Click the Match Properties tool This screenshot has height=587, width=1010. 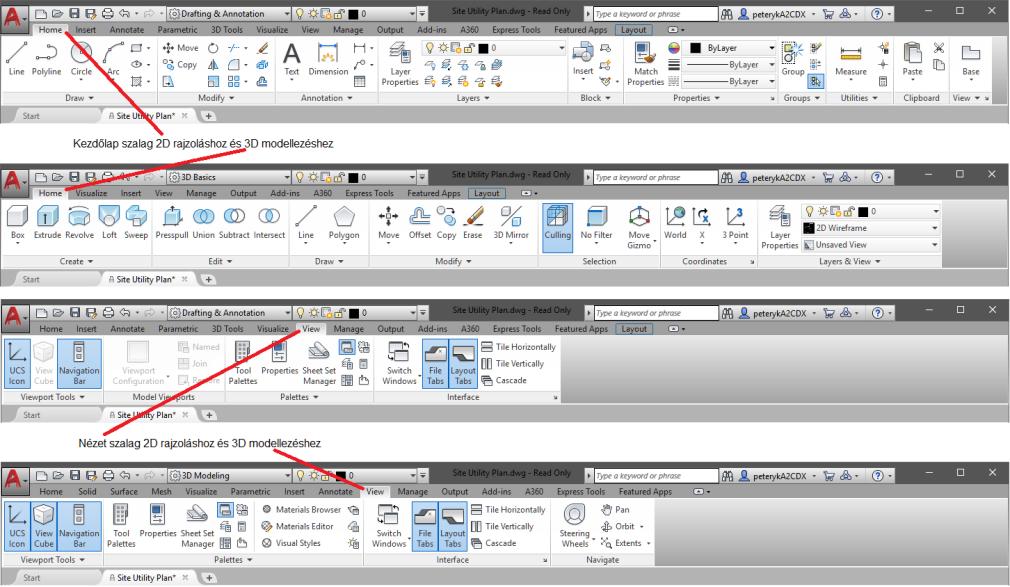tap(645, 64)
